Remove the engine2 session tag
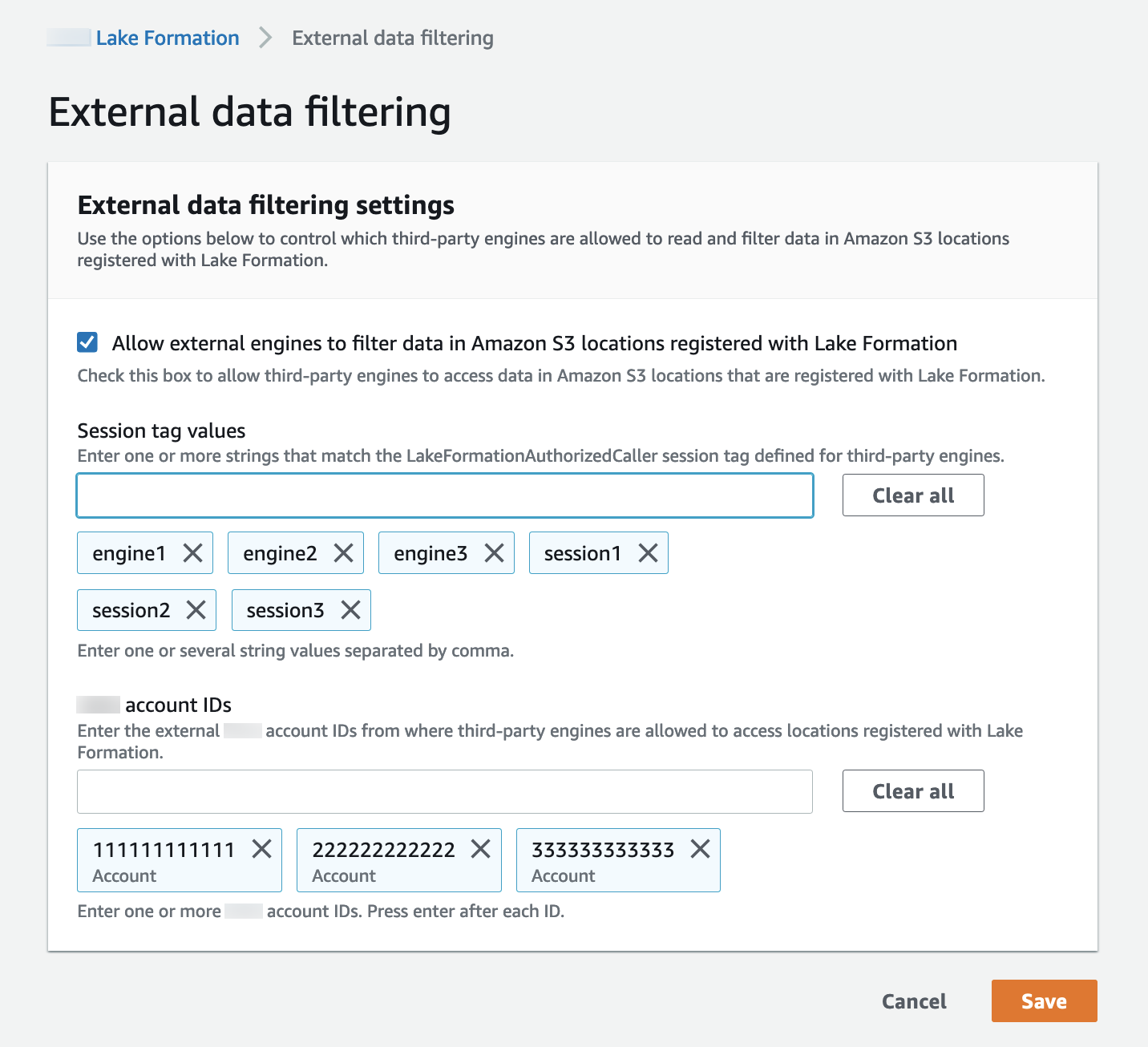The width and height of the screenshot is (1148, 1047). click(x=343, y=553)
